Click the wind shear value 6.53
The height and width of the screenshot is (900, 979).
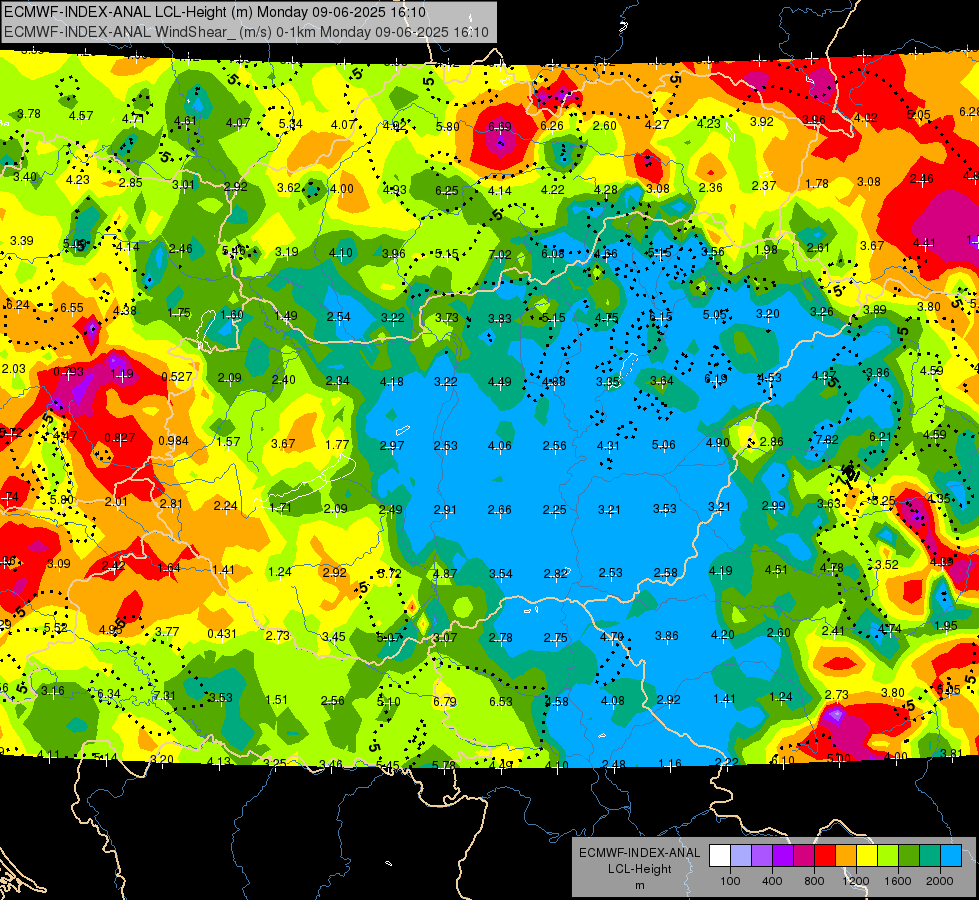click(501, 702)
